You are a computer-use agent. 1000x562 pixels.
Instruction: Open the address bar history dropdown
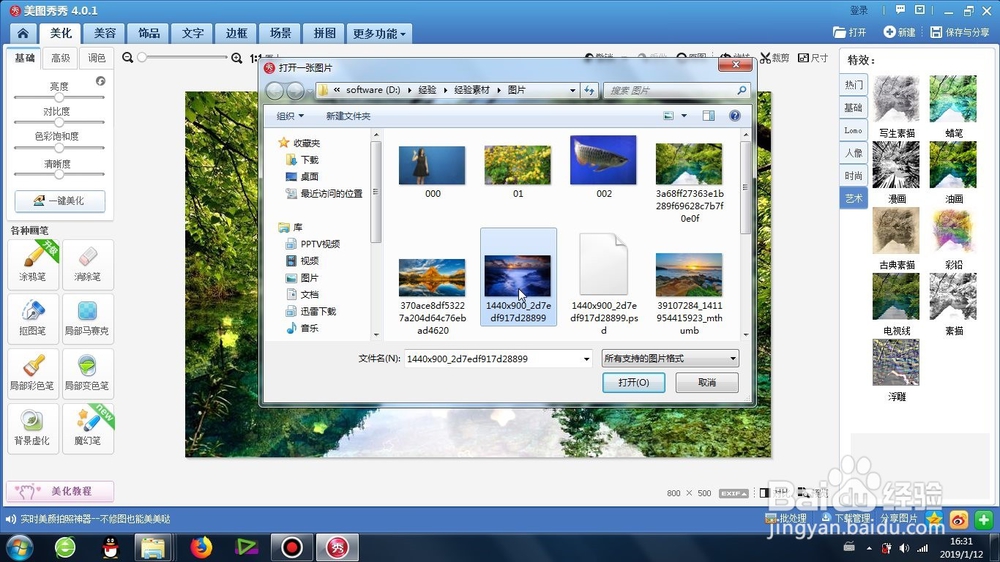tap(572, 91)
